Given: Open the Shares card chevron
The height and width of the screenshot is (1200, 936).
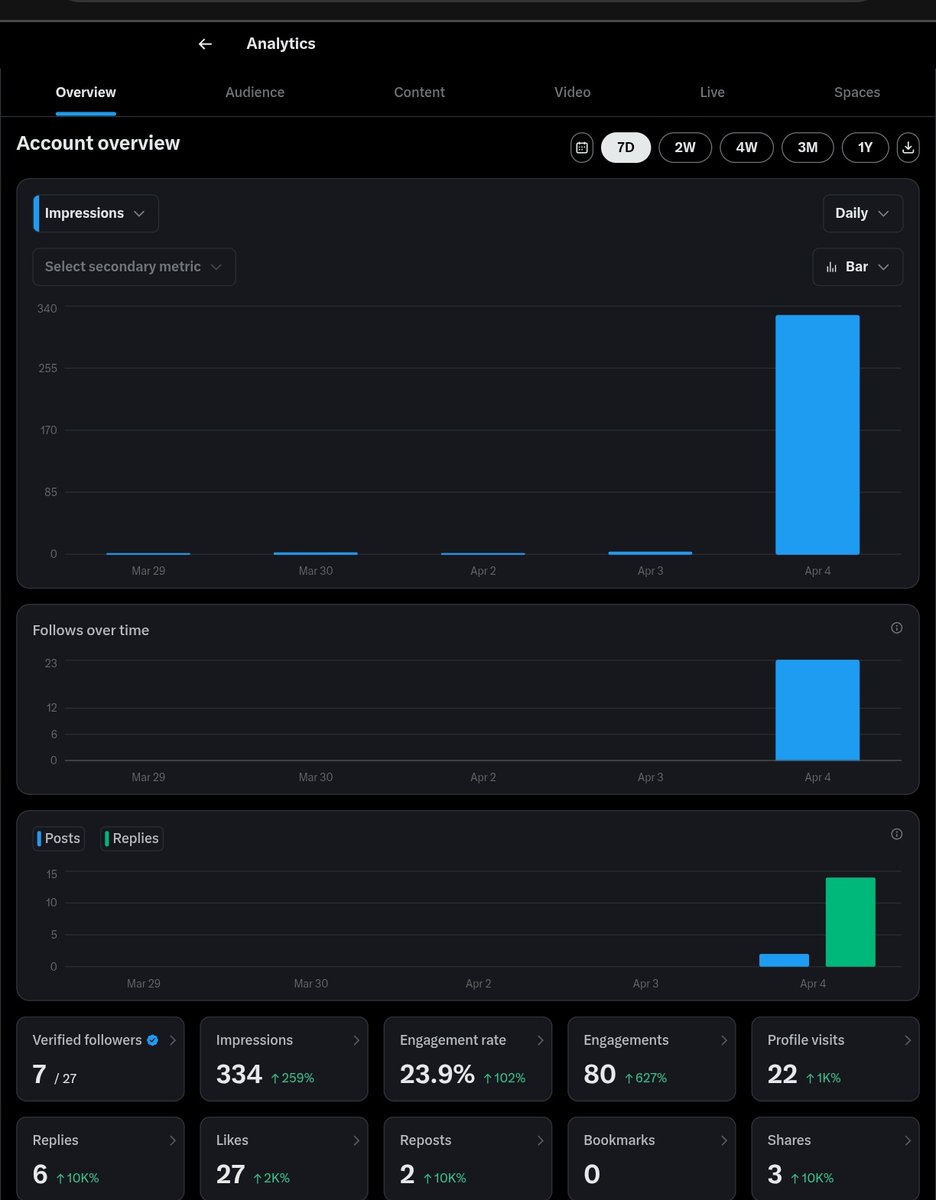Looking at the screenshot, I should [908, 1140].
